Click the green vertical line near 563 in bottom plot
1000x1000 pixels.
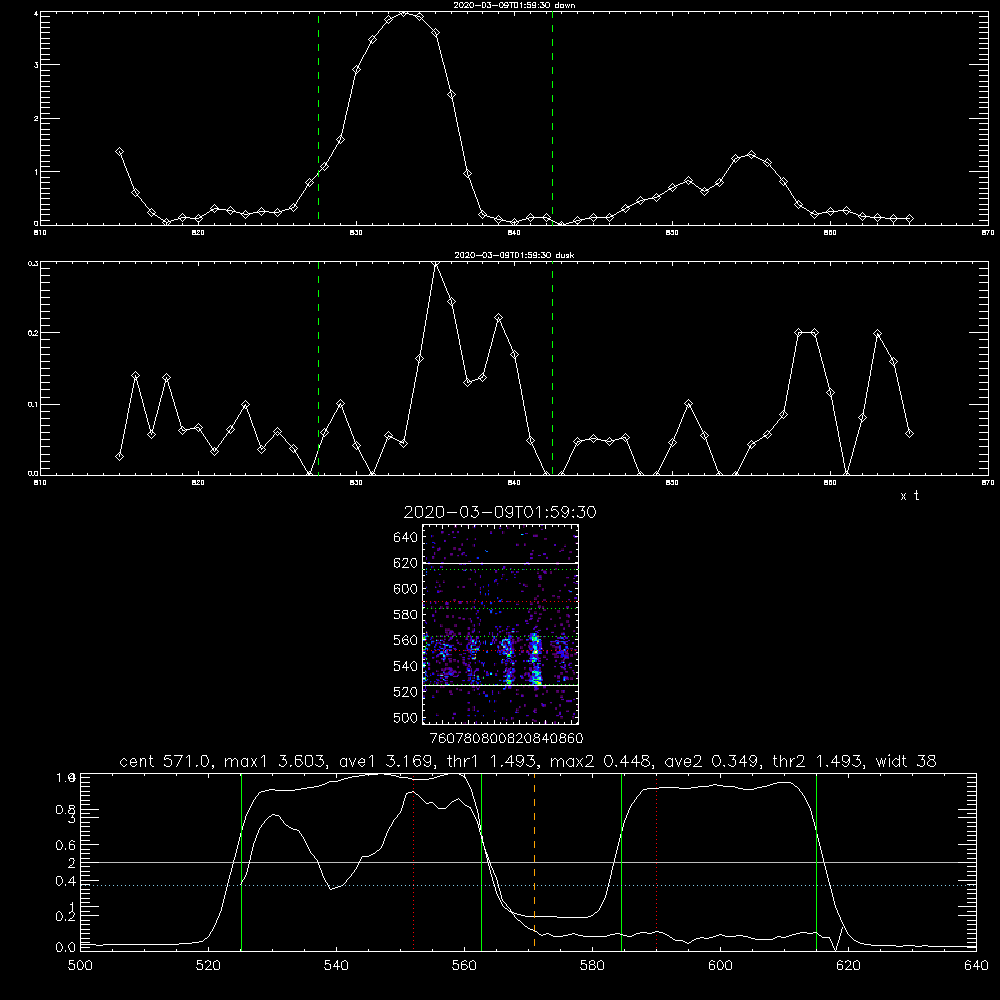[482, 861]
